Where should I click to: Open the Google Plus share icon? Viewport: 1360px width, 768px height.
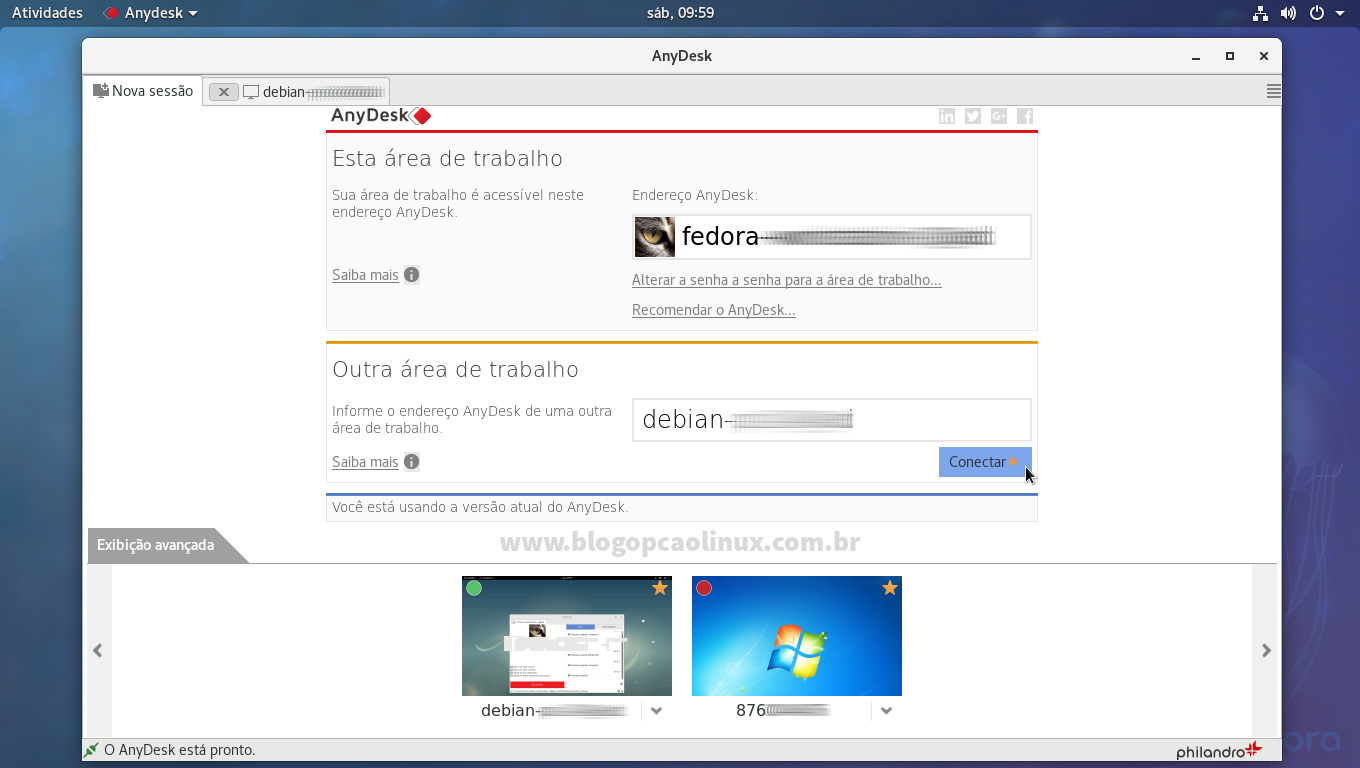tap(999, 116)
